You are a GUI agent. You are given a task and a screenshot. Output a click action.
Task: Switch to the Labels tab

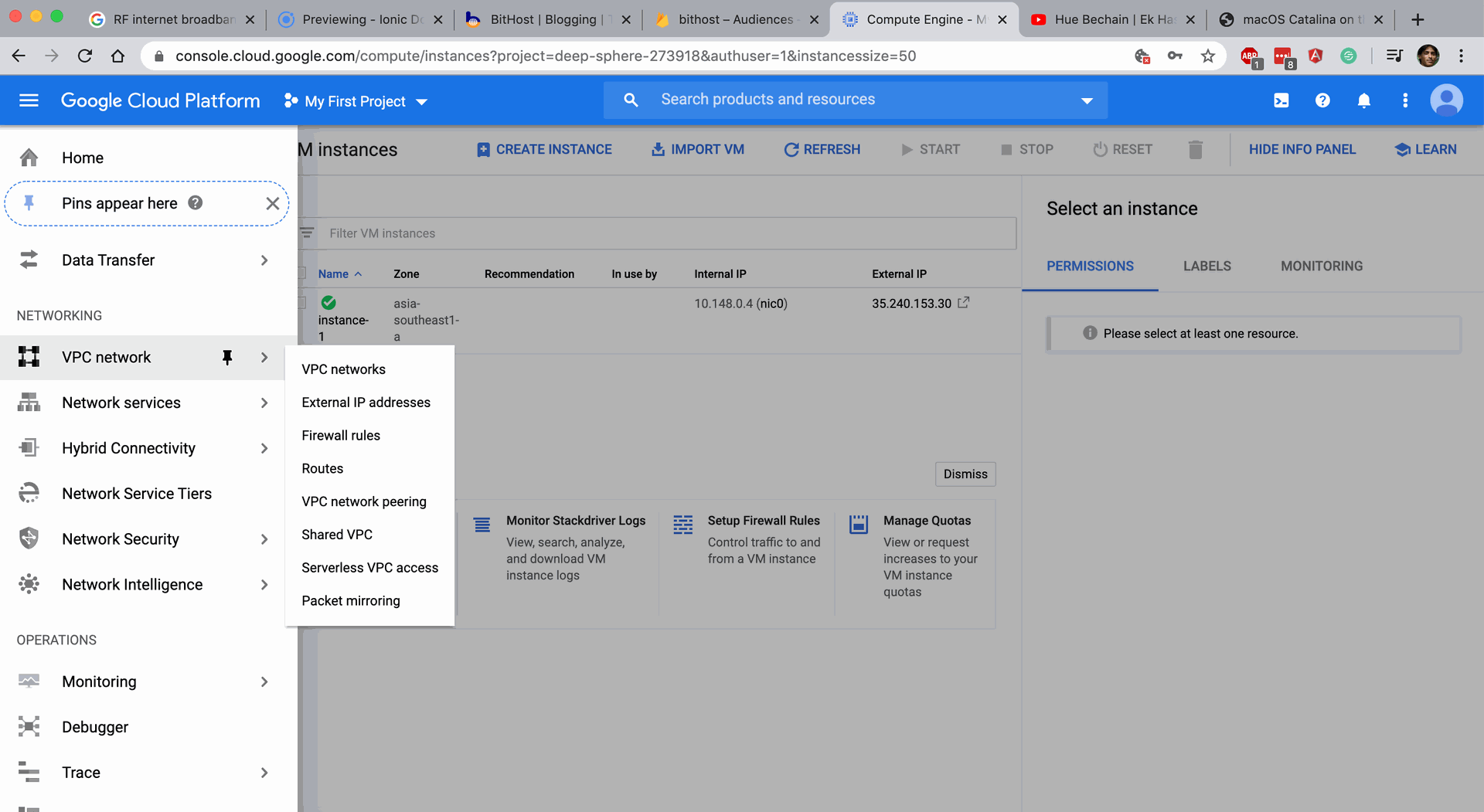point(1207,266)
